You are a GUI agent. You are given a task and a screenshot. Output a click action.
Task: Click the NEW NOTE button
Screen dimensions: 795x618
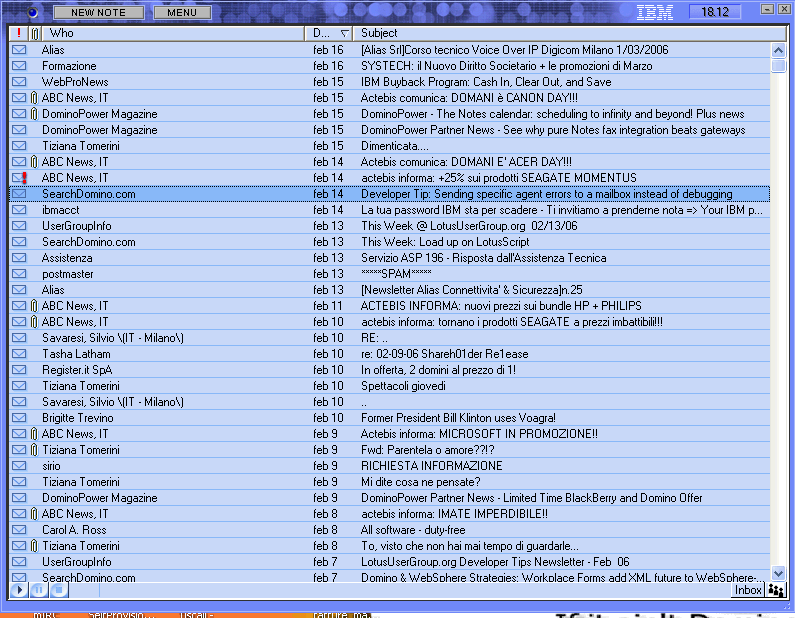click(x=98, y=12)
